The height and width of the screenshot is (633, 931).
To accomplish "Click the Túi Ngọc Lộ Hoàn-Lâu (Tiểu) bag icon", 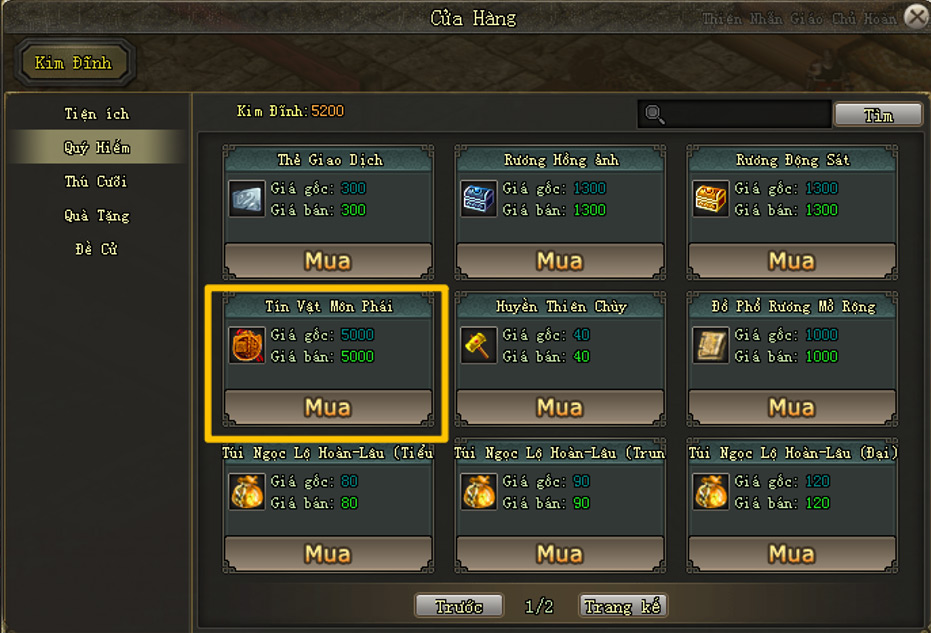I will (x=246, y=492).
